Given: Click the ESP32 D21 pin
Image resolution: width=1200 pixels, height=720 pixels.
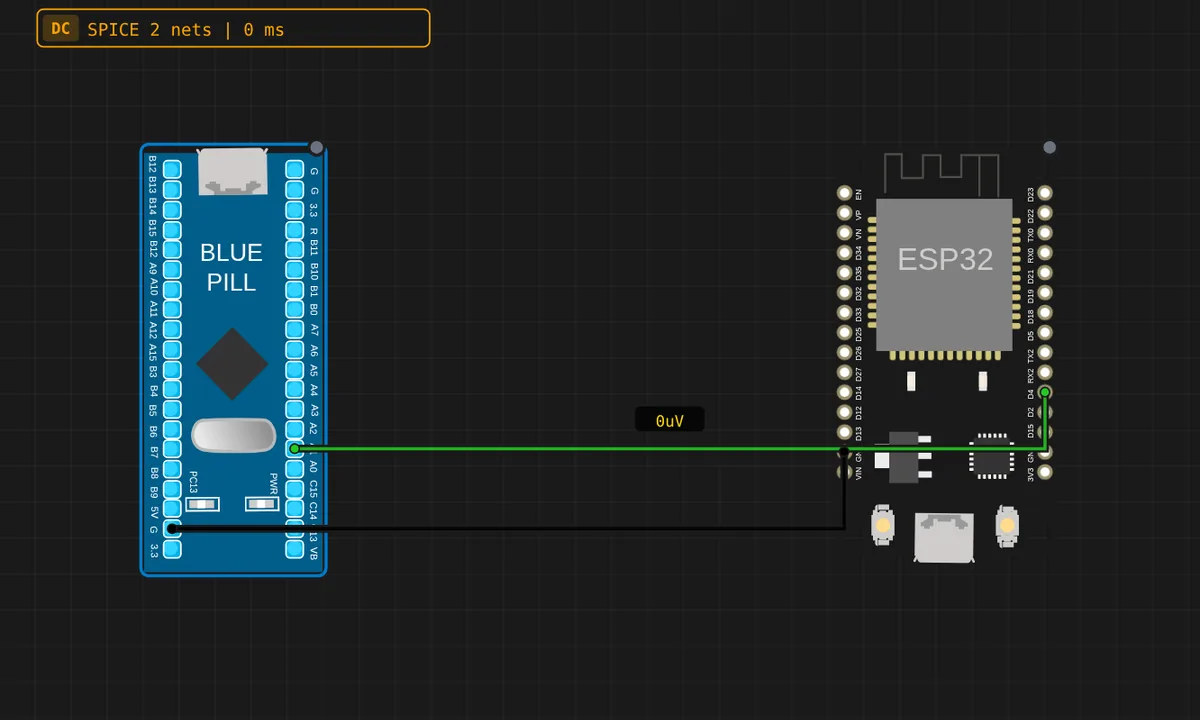Looking at the screenshot, I should point(1045,272).
